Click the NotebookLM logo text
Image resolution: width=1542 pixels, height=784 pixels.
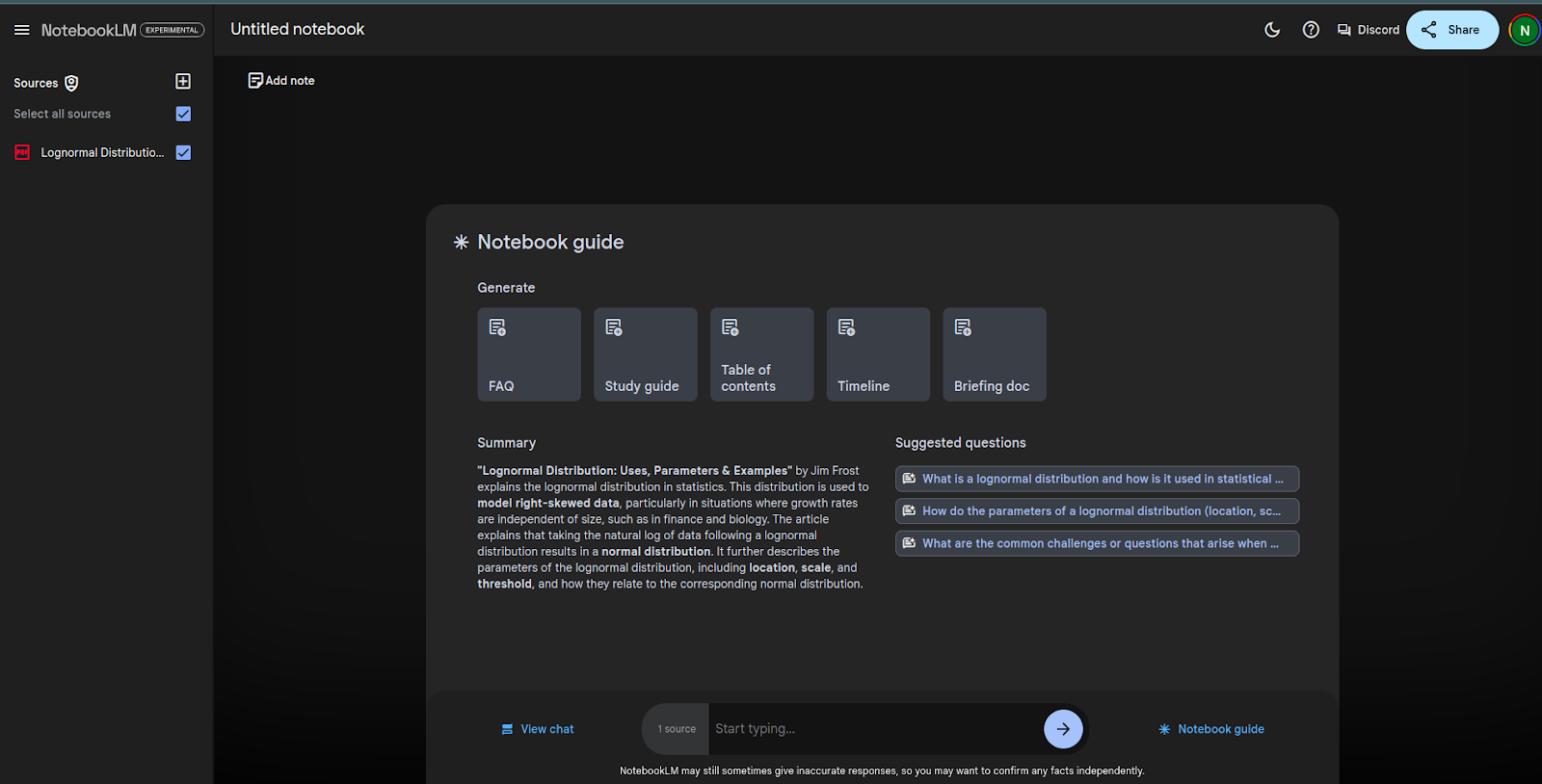click(x=89, y=30)
